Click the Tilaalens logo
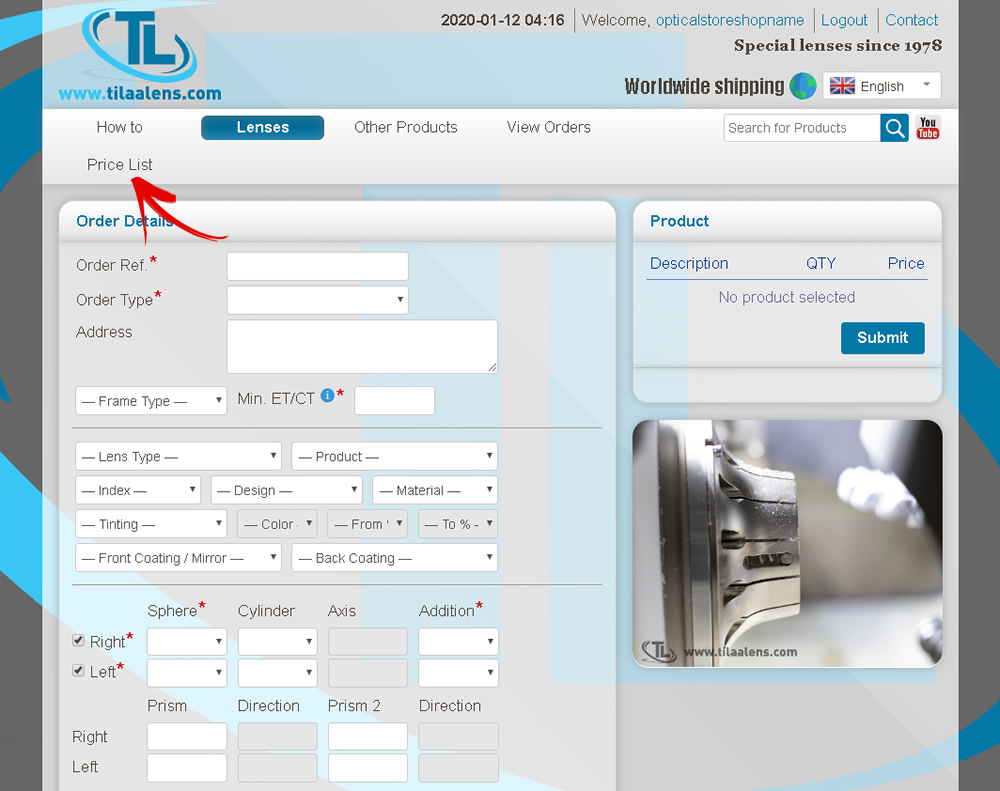The image size is (1000, 791). [x=140, y=55]
